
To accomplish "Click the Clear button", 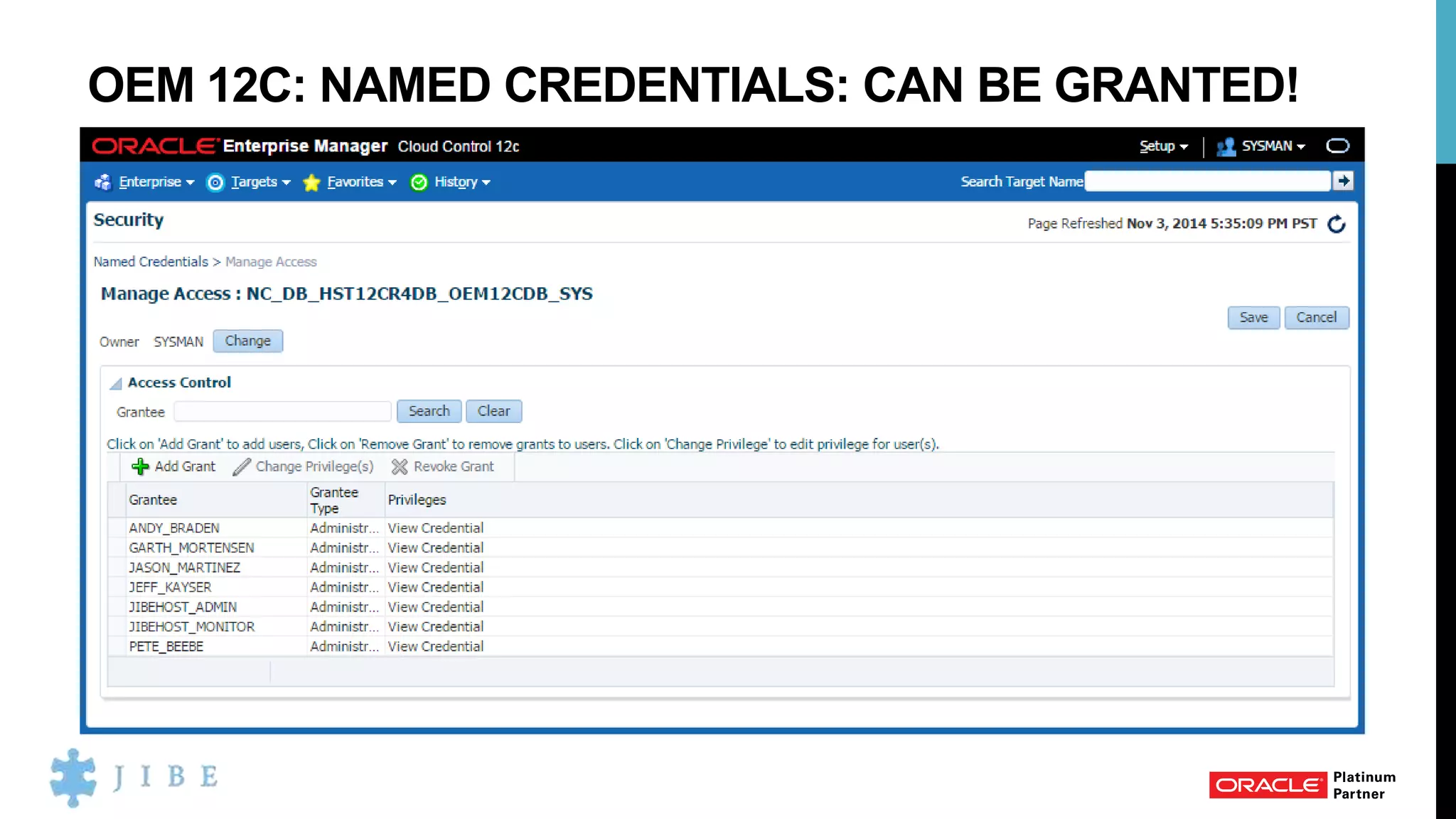I will [x=493, y=412].
